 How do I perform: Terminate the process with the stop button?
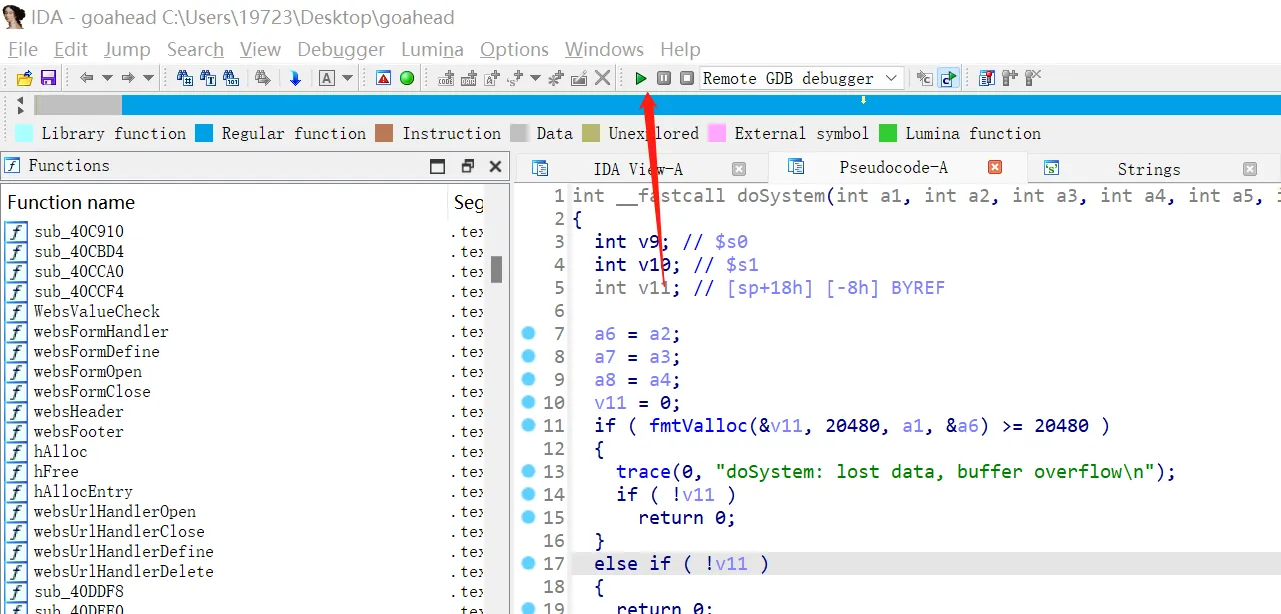[x=687, y=78]
